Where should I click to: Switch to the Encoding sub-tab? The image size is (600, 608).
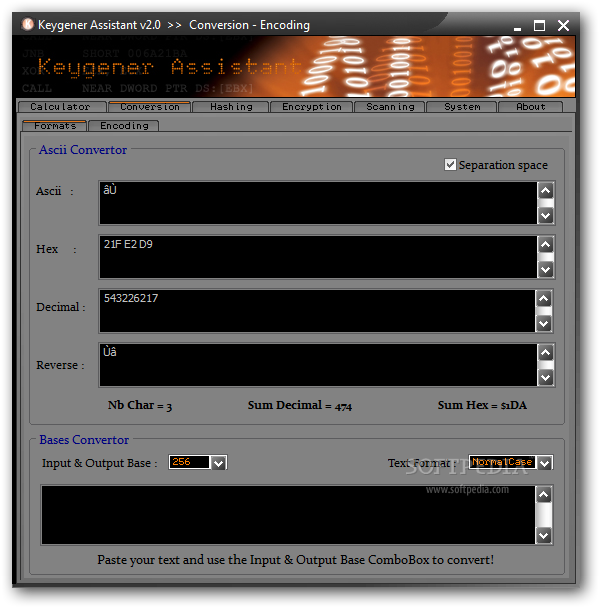tap(124, 126)
